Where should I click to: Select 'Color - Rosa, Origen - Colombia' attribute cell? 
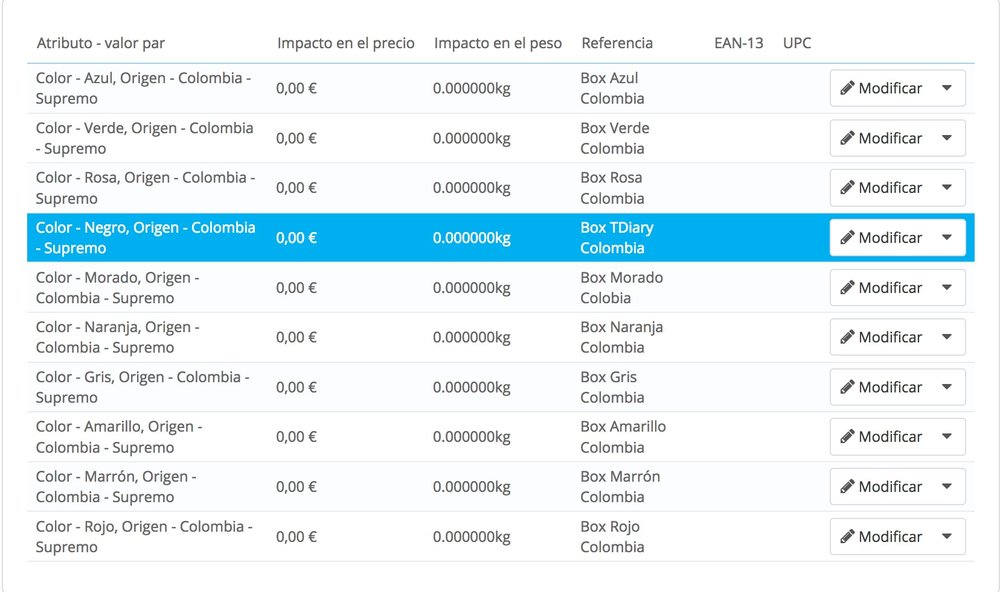tap(145, 188)
